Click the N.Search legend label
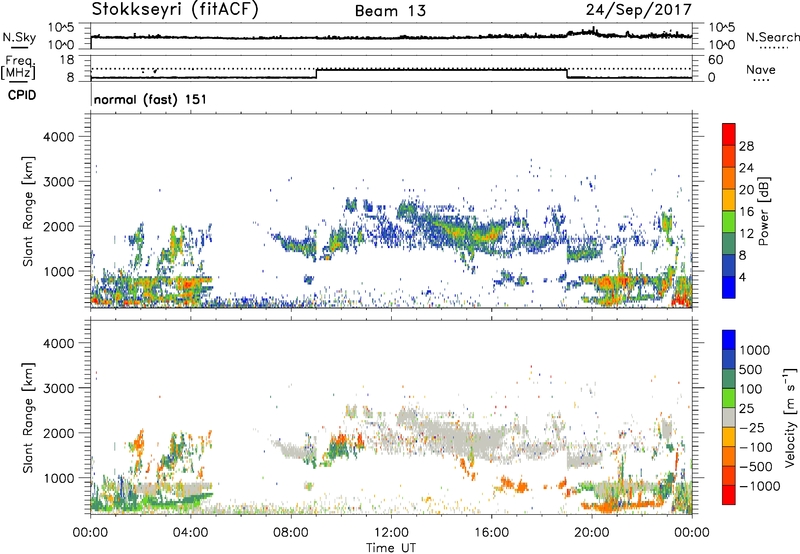Viewport: 800px width, 554px height. (773, 37)
